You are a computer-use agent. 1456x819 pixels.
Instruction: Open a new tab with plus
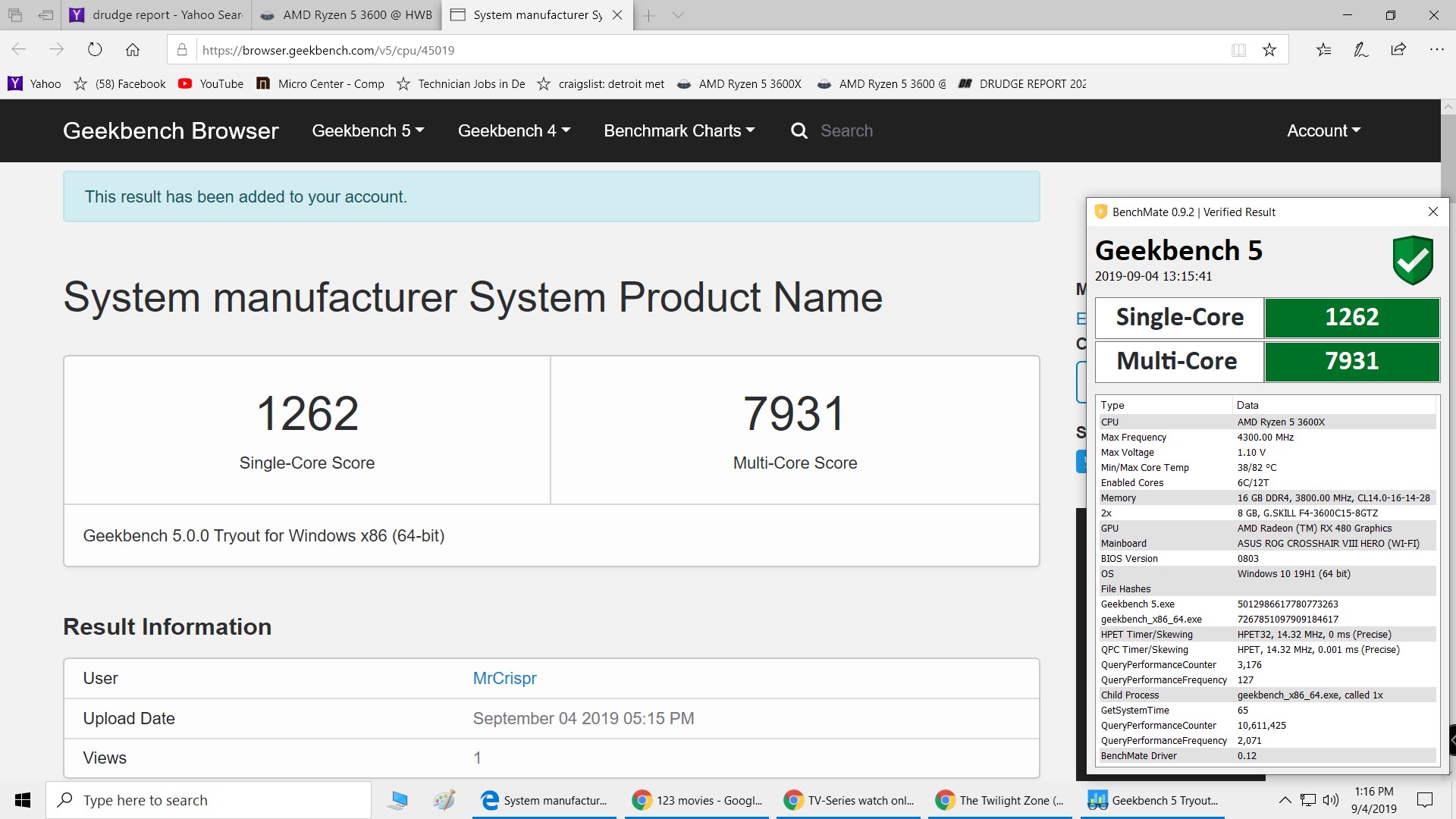tap(648, 15)
